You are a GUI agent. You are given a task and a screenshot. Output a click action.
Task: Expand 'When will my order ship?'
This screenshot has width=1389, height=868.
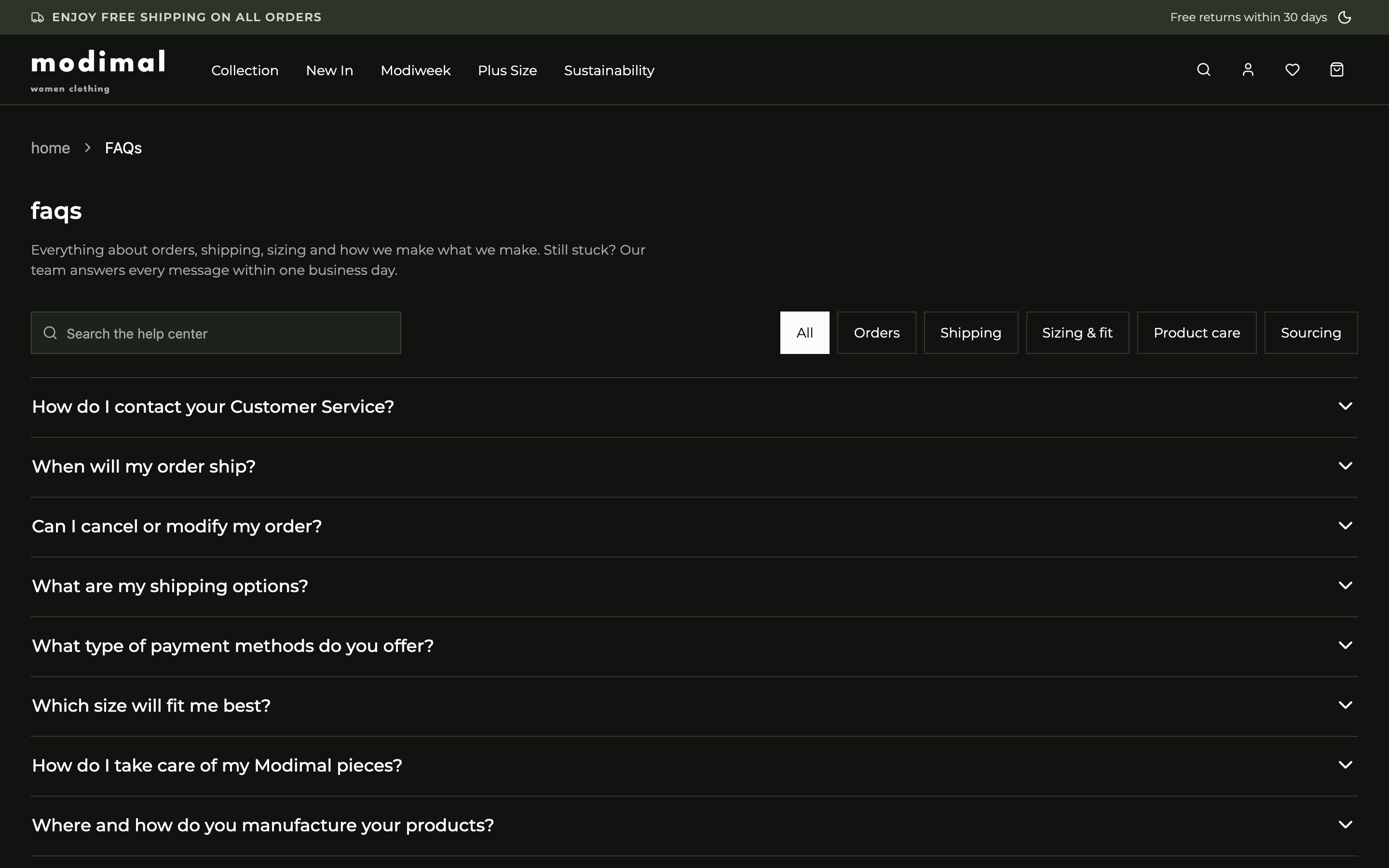[694, 467]
